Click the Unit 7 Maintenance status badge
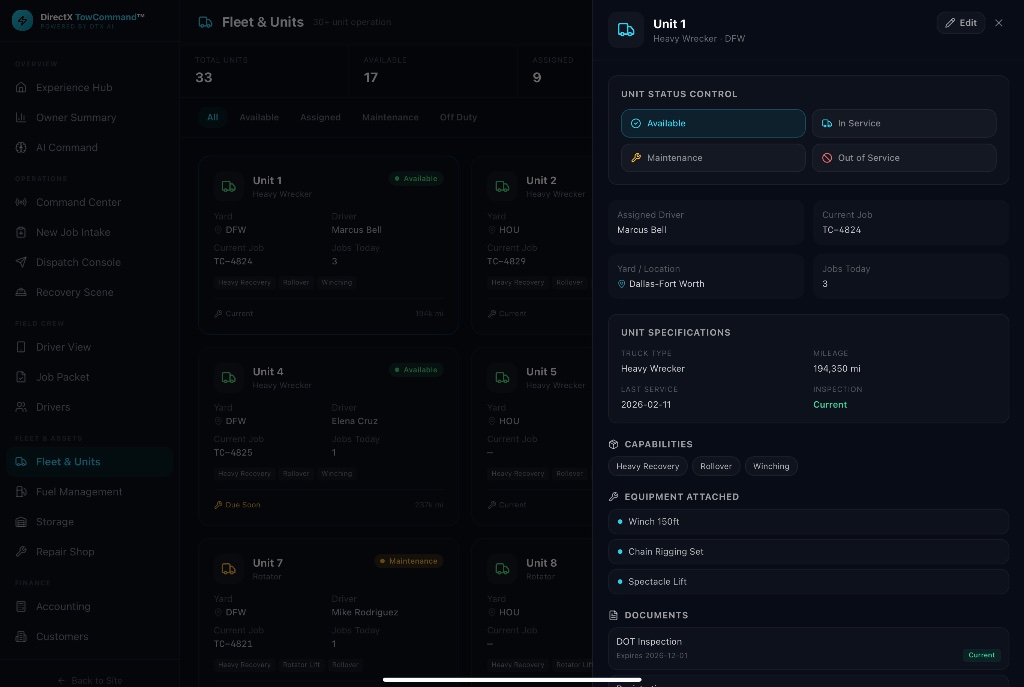This screenshot has height=687, width=1024. pos(409,562)
